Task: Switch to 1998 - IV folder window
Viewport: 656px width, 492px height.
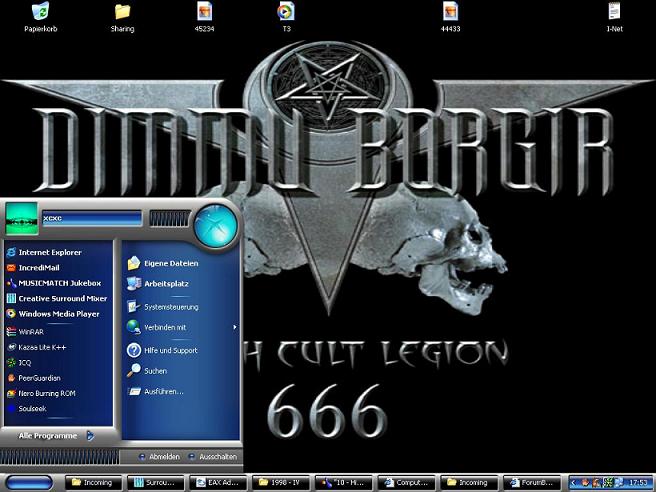Action: click(282, 483)
